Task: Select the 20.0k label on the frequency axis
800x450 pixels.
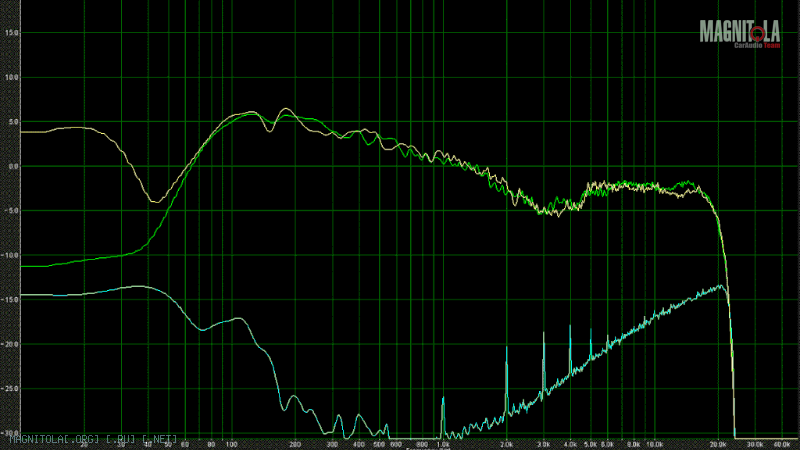Action: click(x=718, y=442)
